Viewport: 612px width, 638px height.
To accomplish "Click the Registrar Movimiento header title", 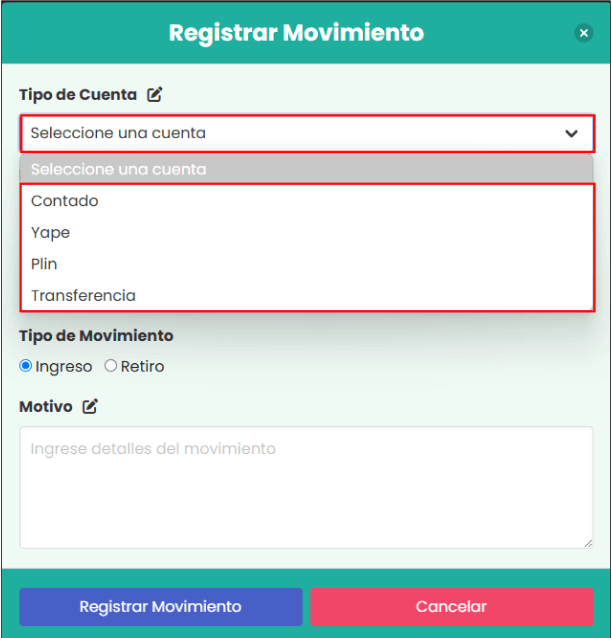I will (x=296, y=33).
